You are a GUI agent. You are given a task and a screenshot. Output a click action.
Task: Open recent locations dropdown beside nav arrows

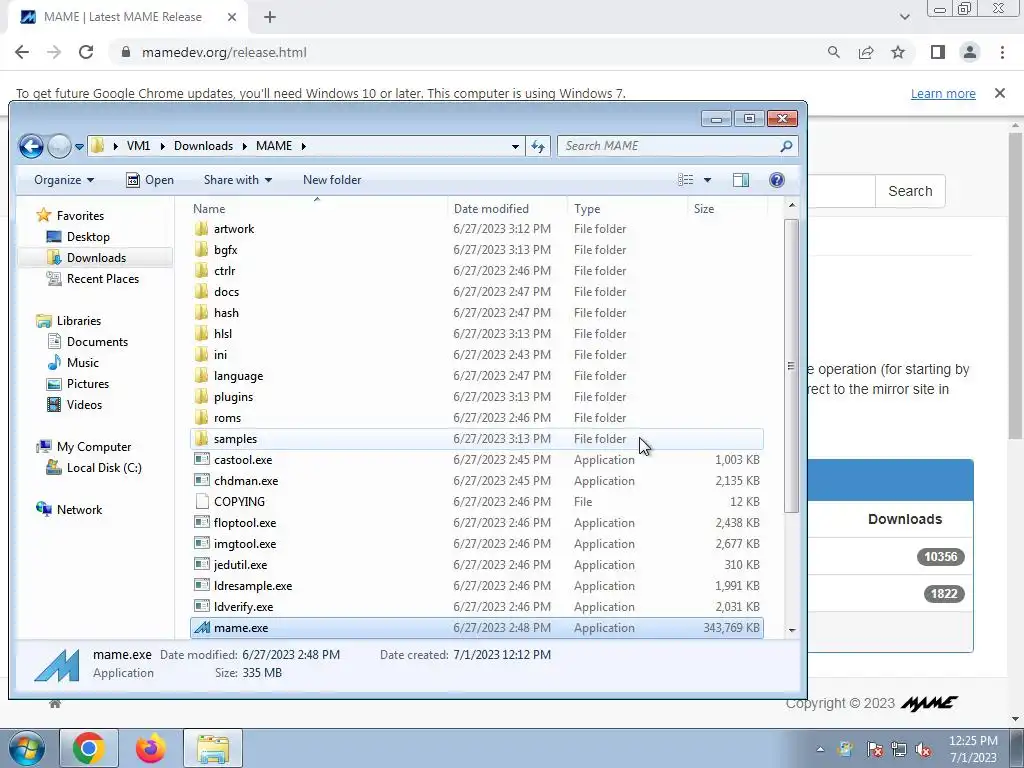pos(79,146)
